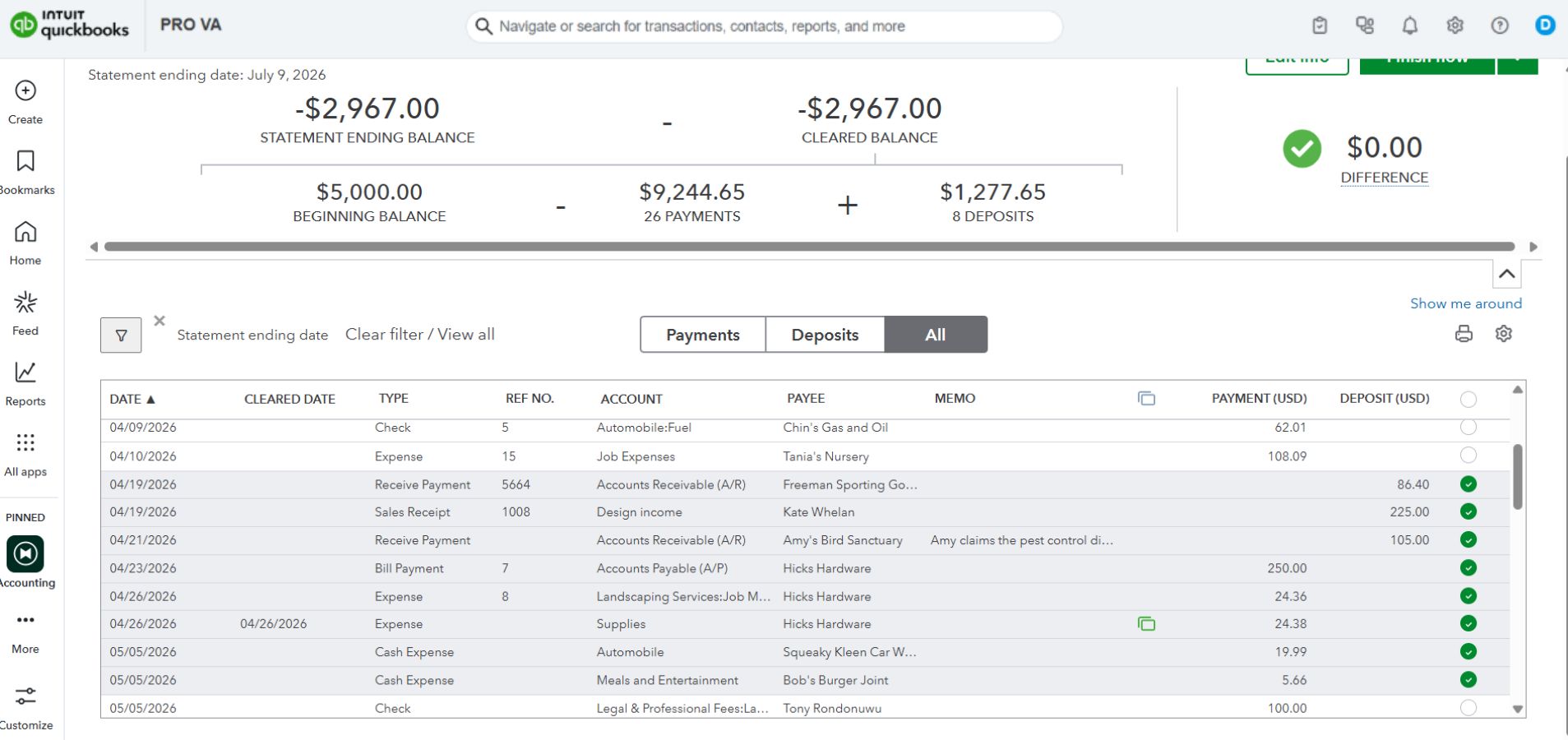Click the notifications bell icon
The image size is (1568, 740).
(1409, 25)
